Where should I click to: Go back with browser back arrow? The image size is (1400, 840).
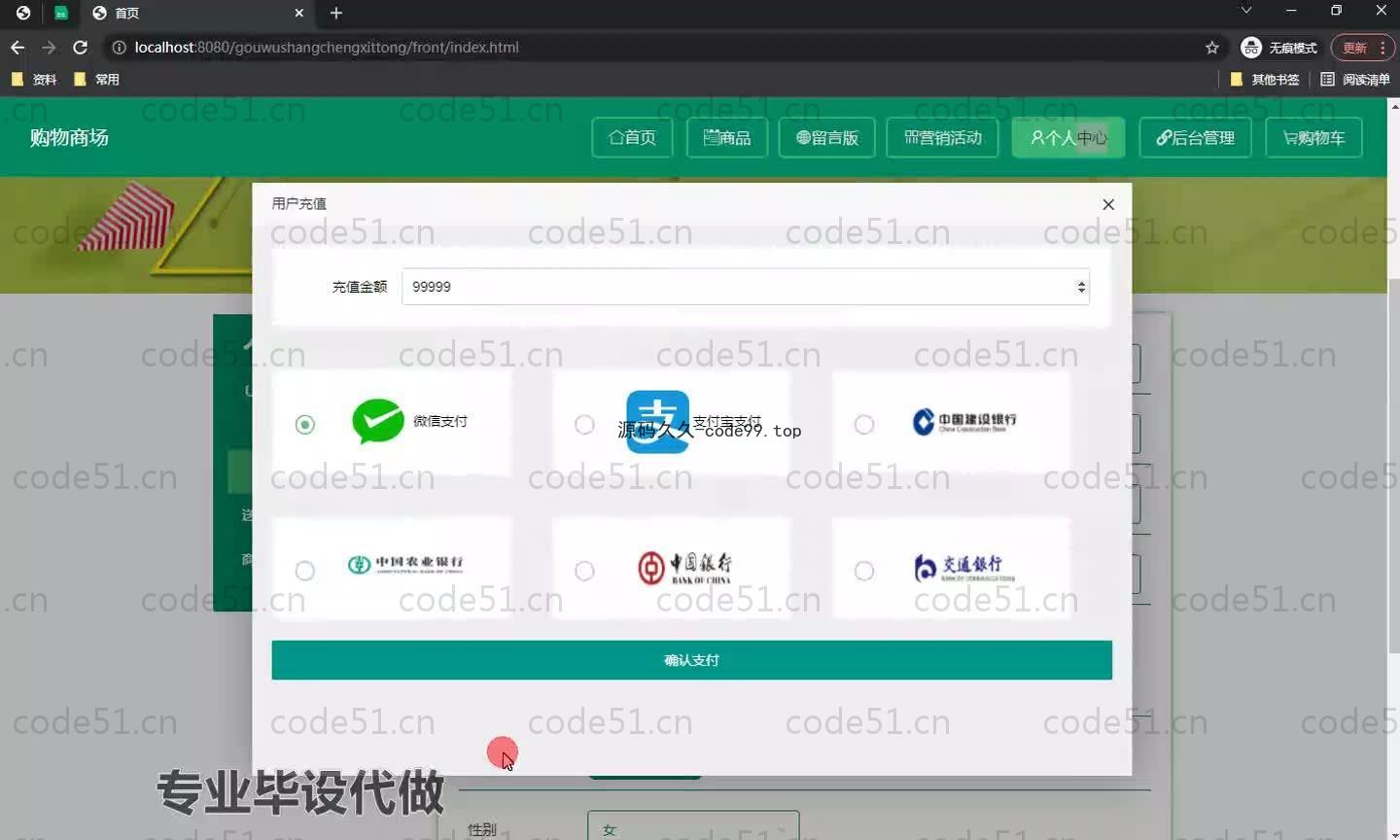coord(17,47)
